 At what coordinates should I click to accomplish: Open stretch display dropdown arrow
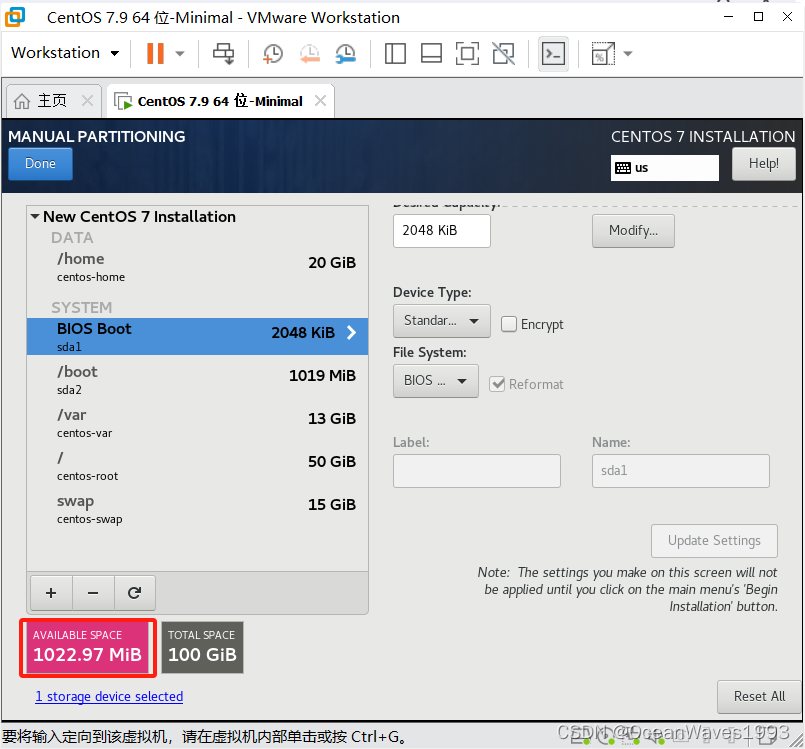click(x=628, y=53)
